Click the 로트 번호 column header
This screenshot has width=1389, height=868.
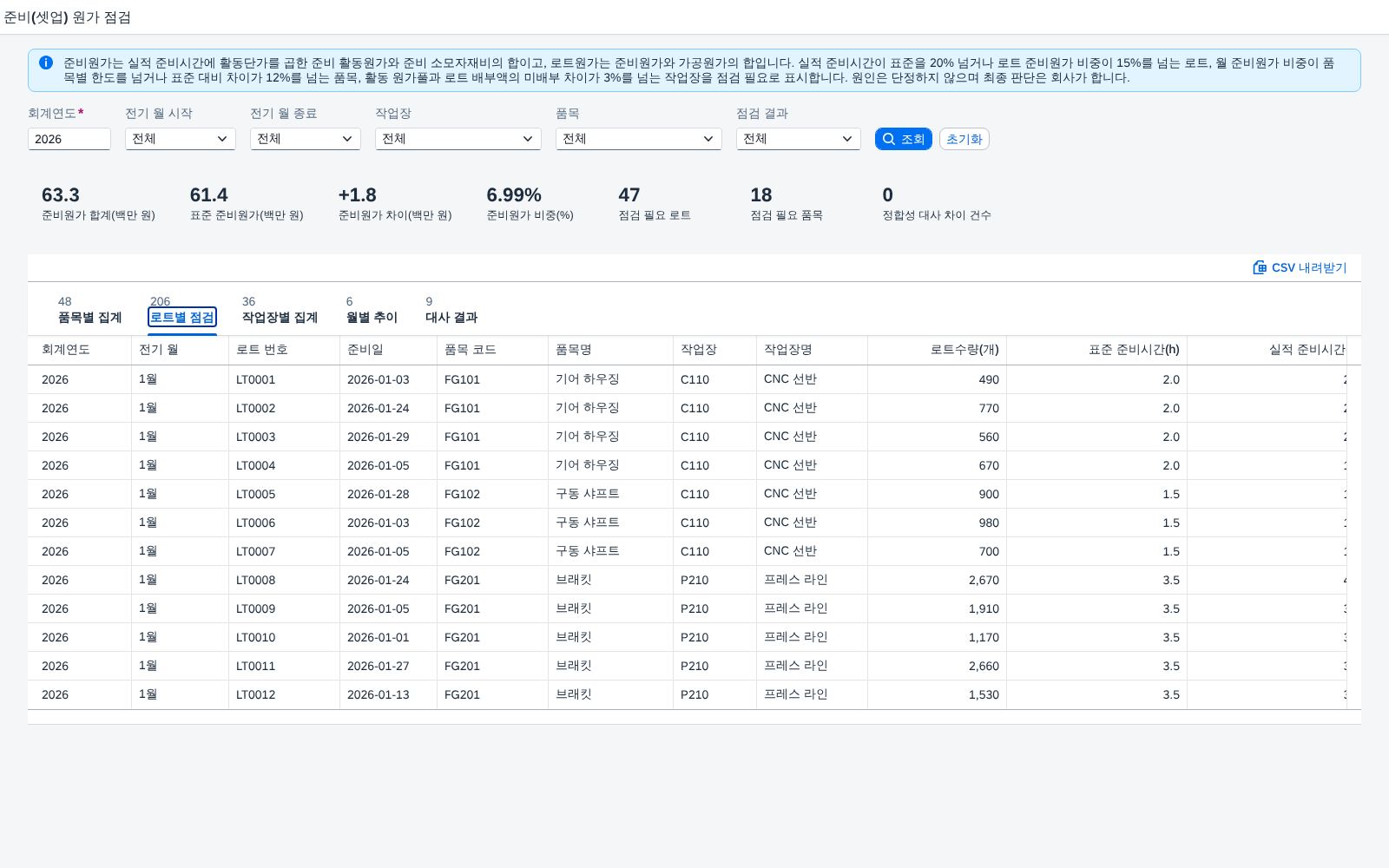click(x=284, y=350)
